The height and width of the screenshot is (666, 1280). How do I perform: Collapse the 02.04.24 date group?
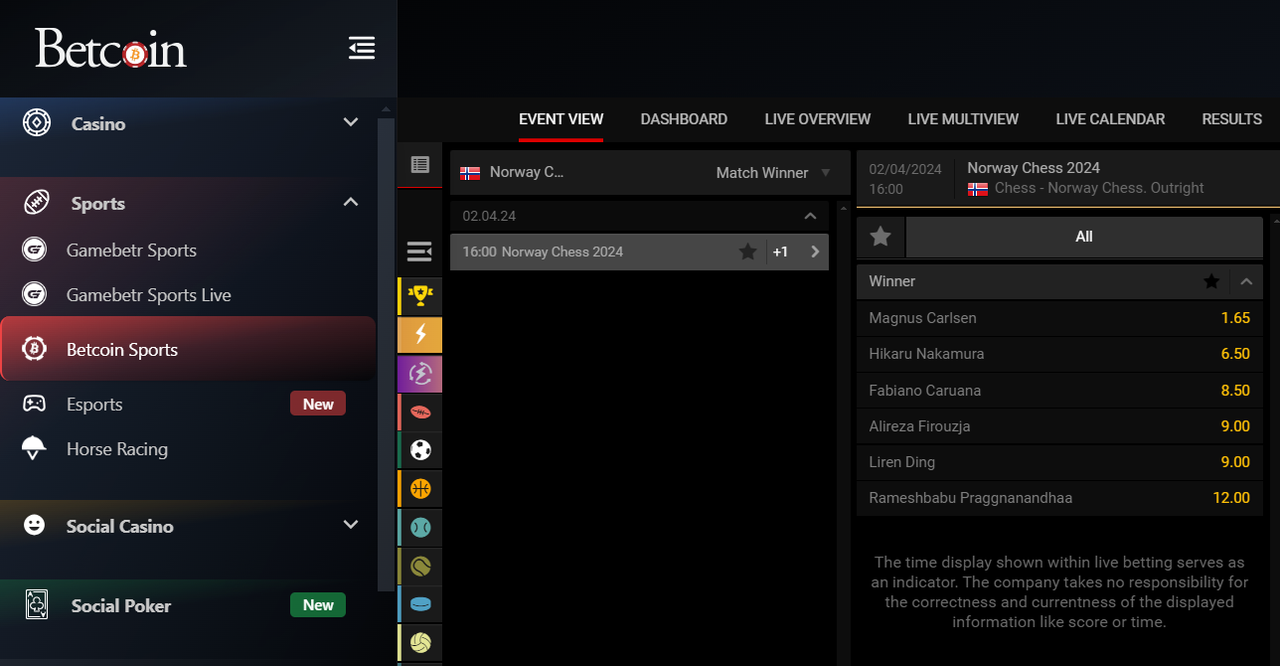tap(809, 216)
